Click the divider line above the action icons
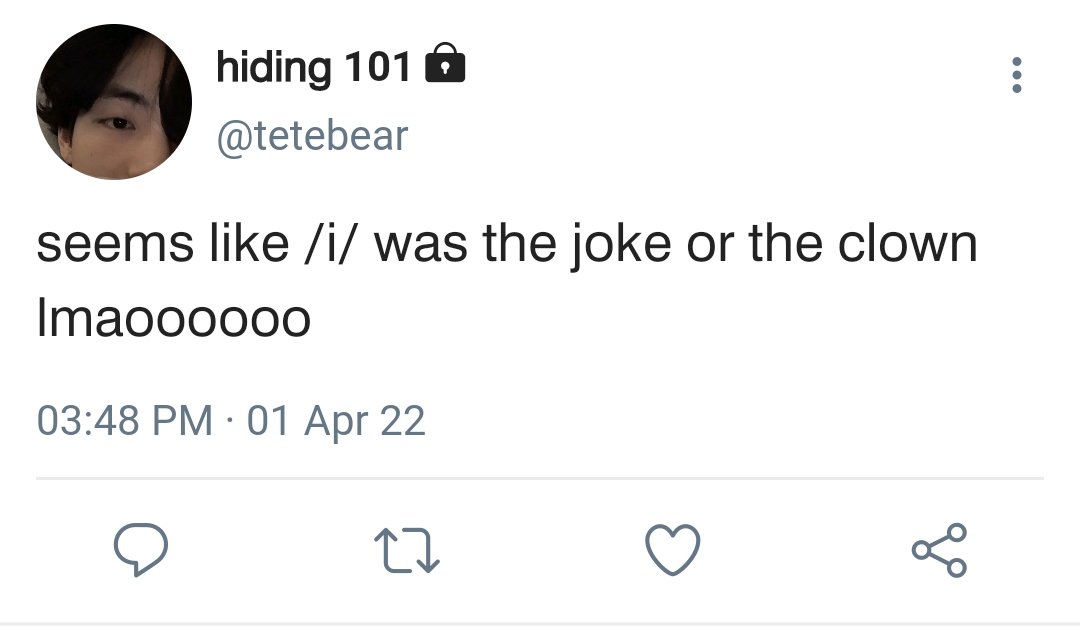Screen dimensions: 1080x642 click(540, 477)
